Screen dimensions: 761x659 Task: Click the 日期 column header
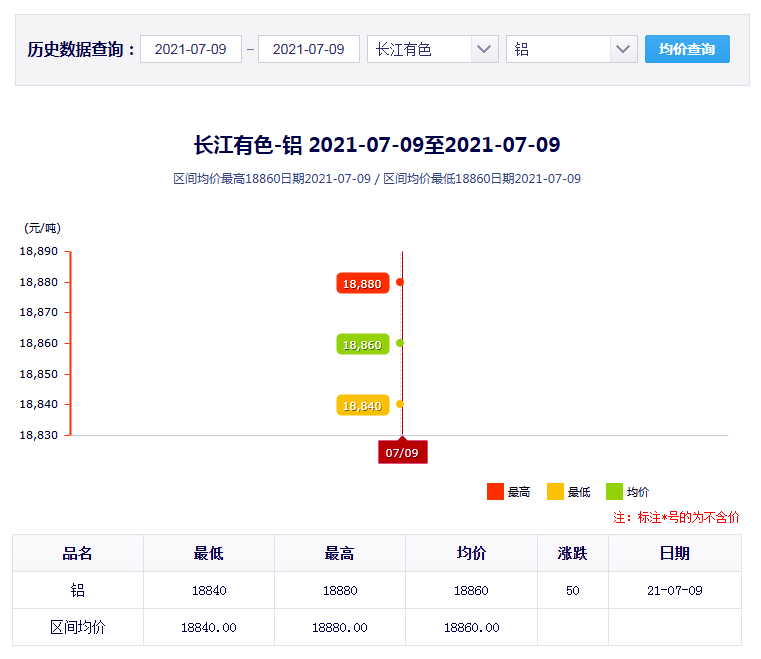click(x=675, y=553)
